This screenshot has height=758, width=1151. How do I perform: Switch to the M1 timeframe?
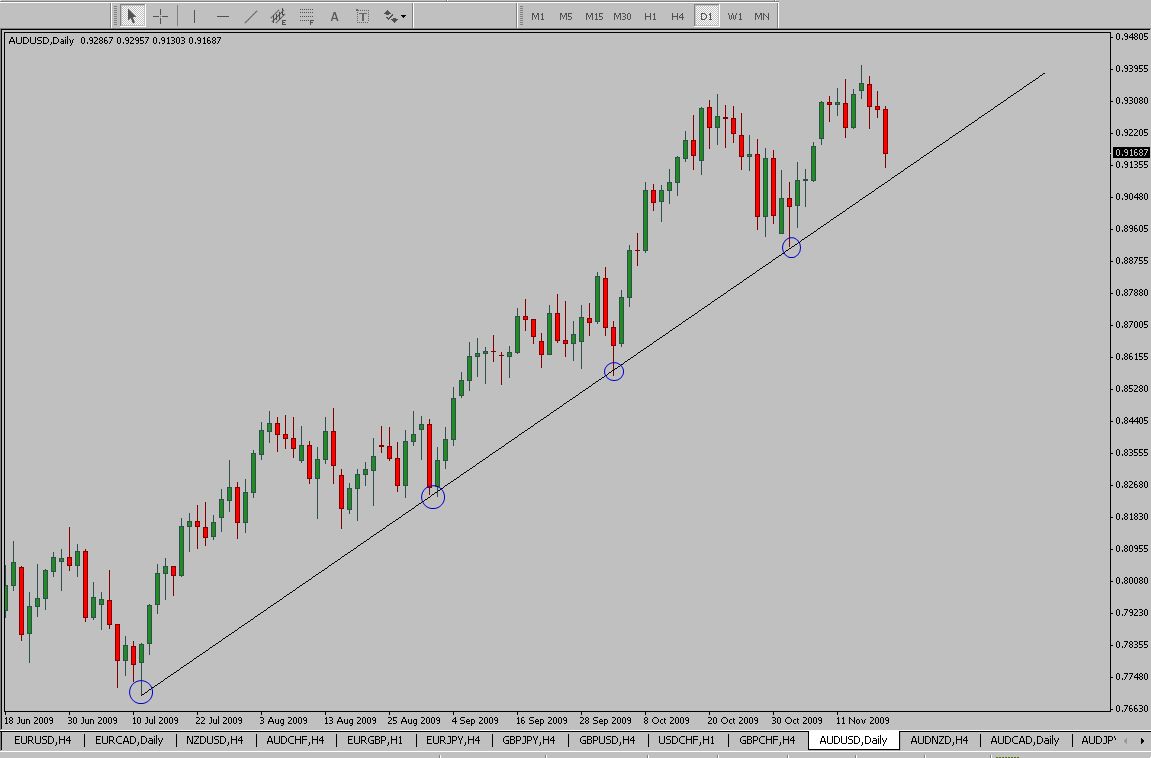[x=538, y=16]
